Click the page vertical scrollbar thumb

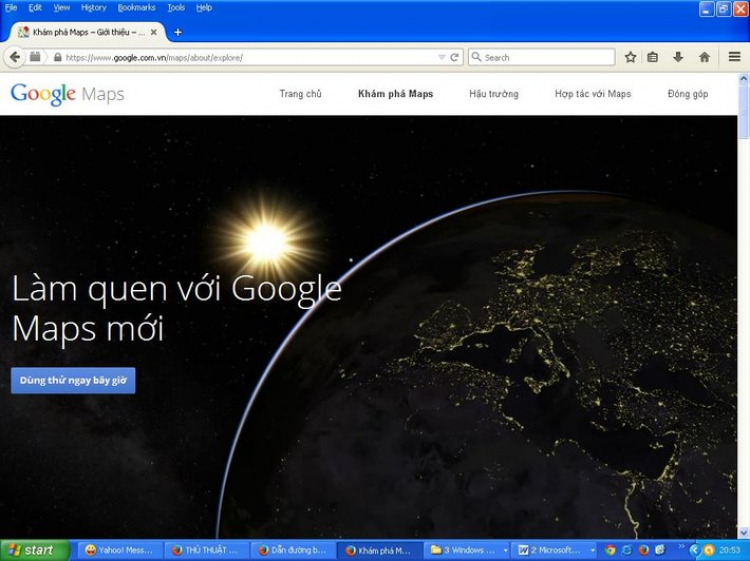(744, 113)
